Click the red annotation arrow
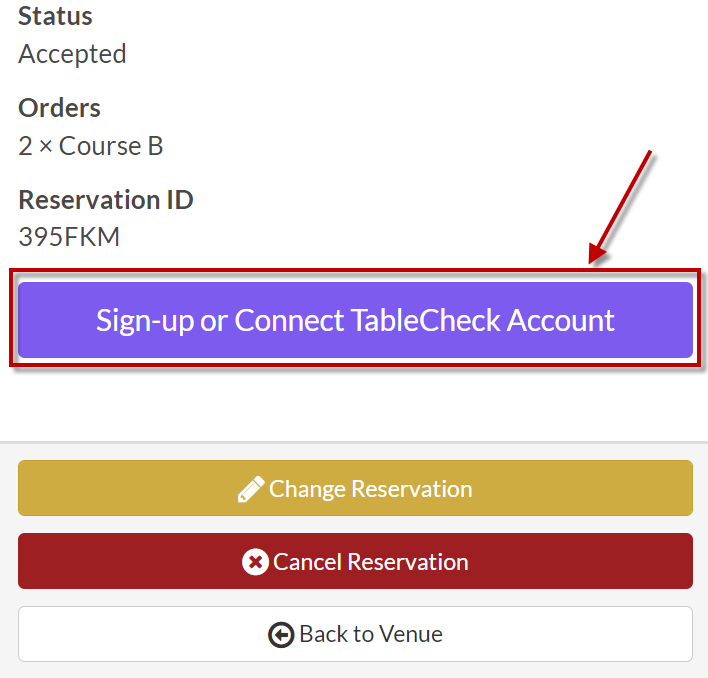Image resolution: width=708 pixels, height=678 pixels. point(622,207)
